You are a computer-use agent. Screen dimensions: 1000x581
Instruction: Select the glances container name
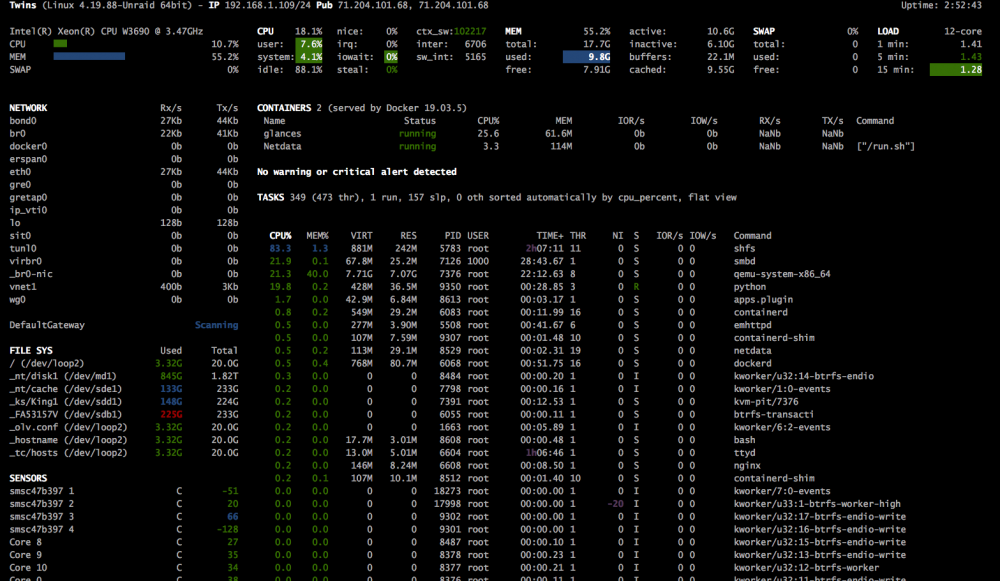click(x=282, y=133)
